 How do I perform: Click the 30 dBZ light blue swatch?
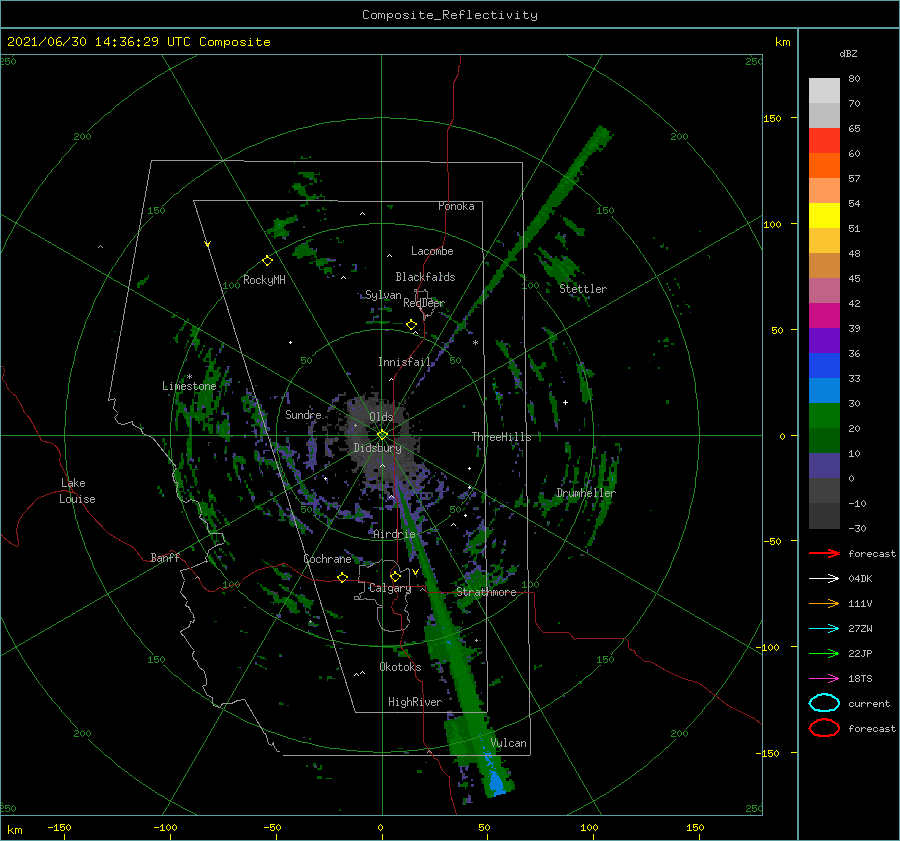coord(824,390)
